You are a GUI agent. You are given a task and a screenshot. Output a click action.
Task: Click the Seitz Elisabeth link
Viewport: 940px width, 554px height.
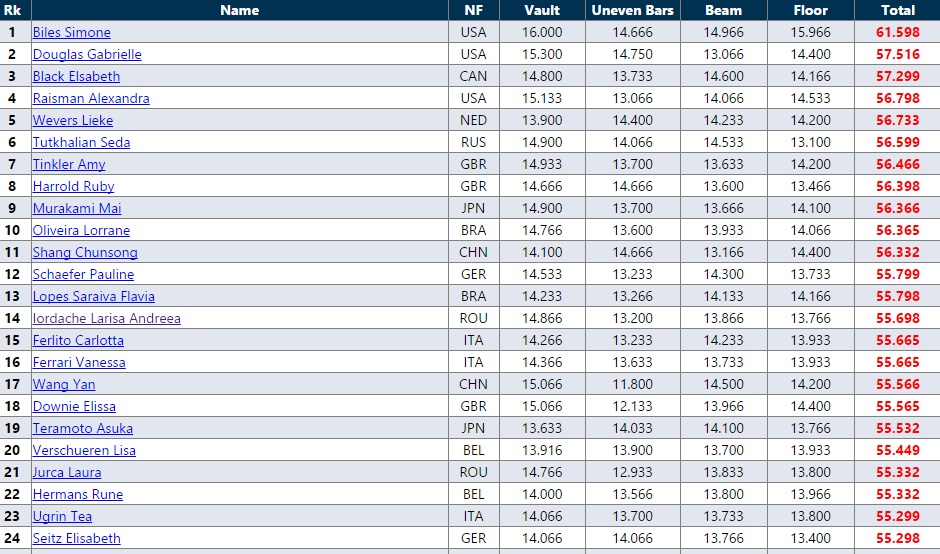[x=76, y=539]
